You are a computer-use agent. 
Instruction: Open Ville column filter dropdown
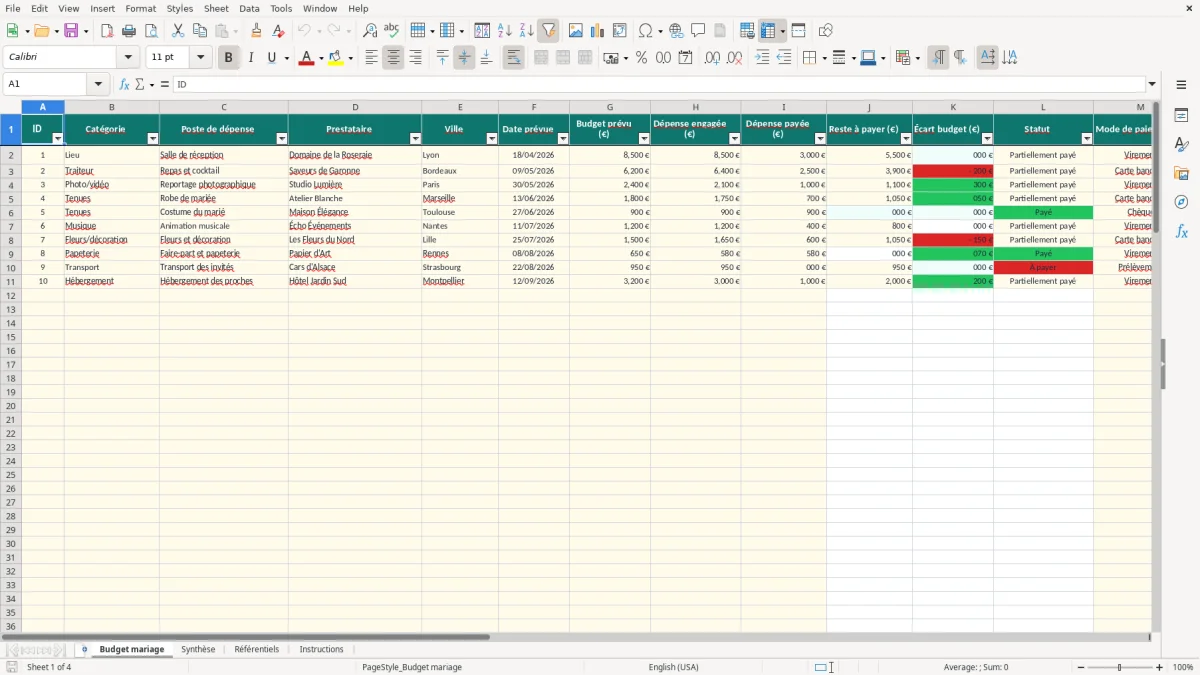492,138
